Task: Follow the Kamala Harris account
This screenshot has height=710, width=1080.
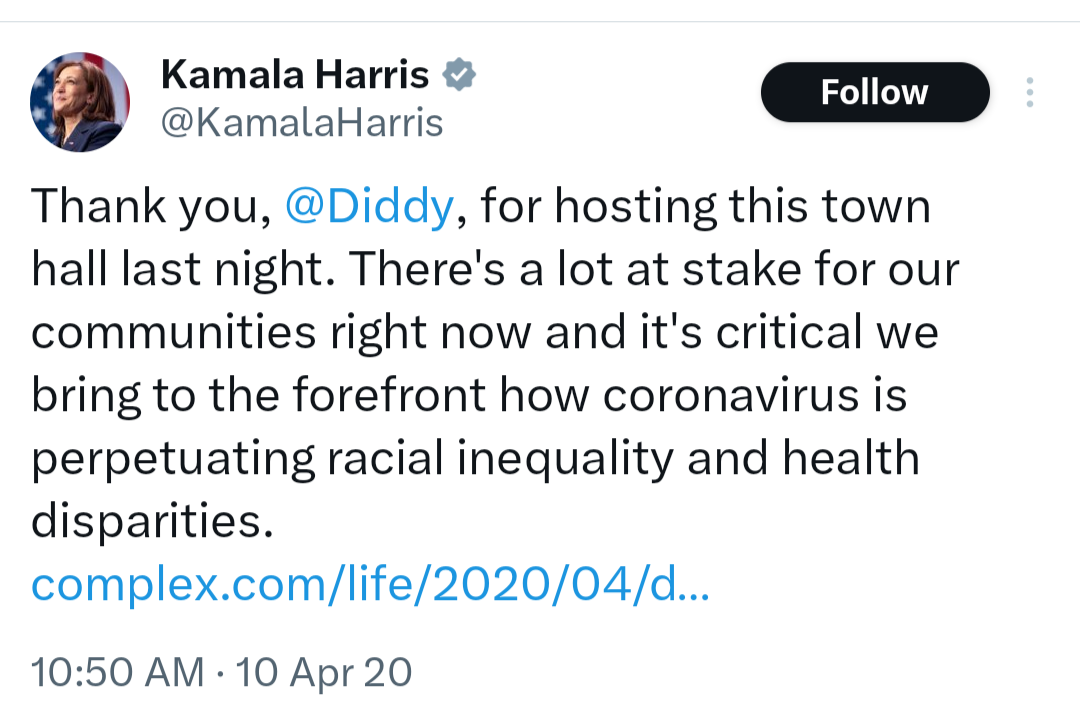Action: click(x=875, y=92)
